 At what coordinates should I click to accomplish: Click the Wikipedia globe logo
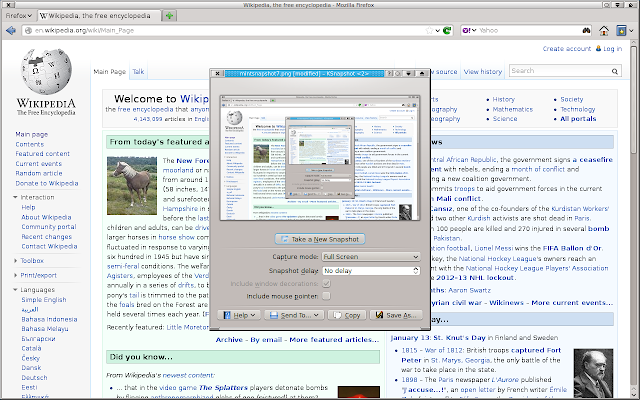[x=46, y=71]
